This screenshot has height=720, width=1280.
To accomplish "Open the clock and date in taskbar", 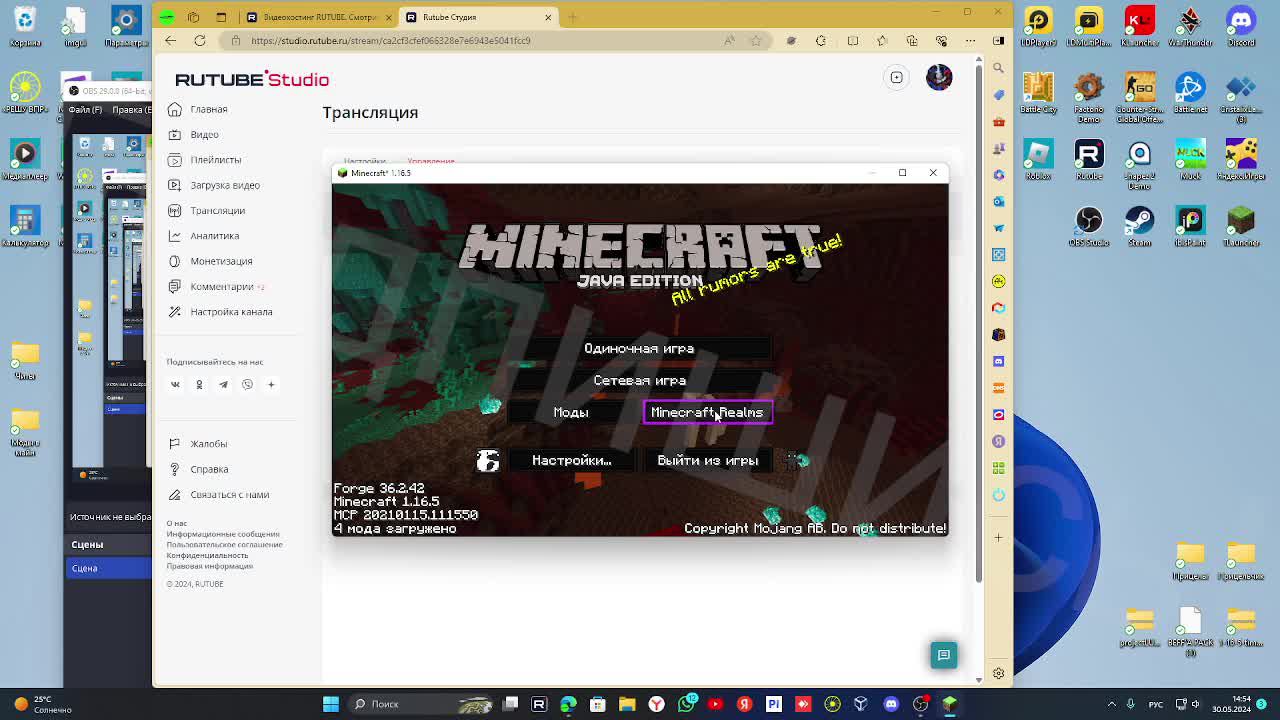I will coord(1231,704).
